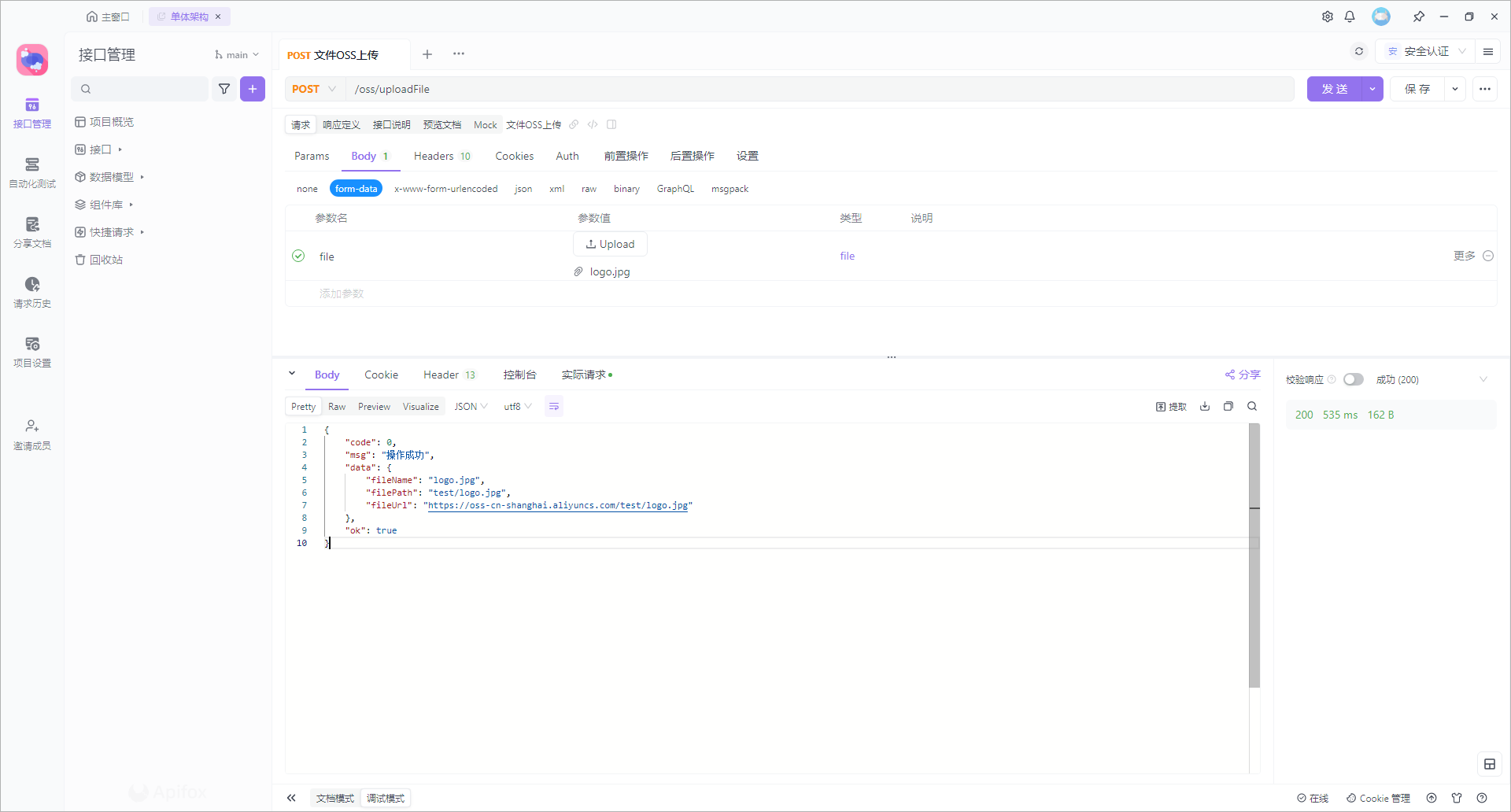Select the json body type option

coord(523,189)
